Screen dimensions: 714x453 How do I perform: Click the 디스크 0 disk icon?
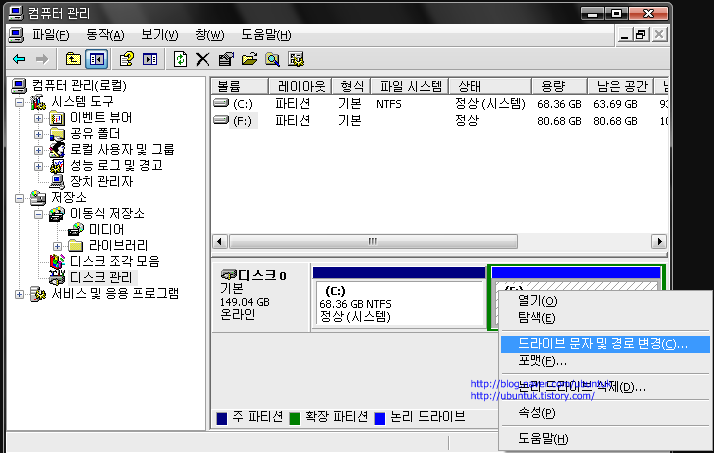point(229,275)
